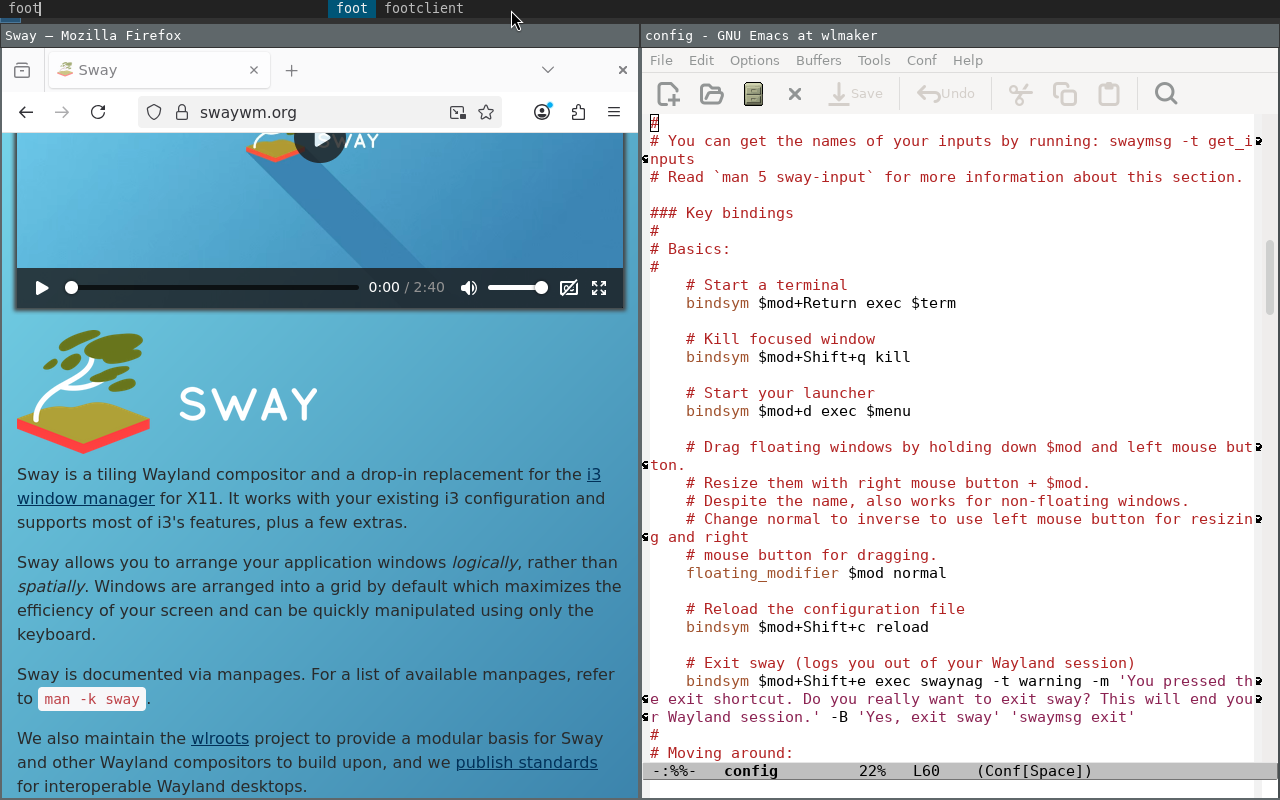The height and width of the screenshot is (800, 1280).
Task: Open the Conf menu in Emacs
Action: (921, 60)
